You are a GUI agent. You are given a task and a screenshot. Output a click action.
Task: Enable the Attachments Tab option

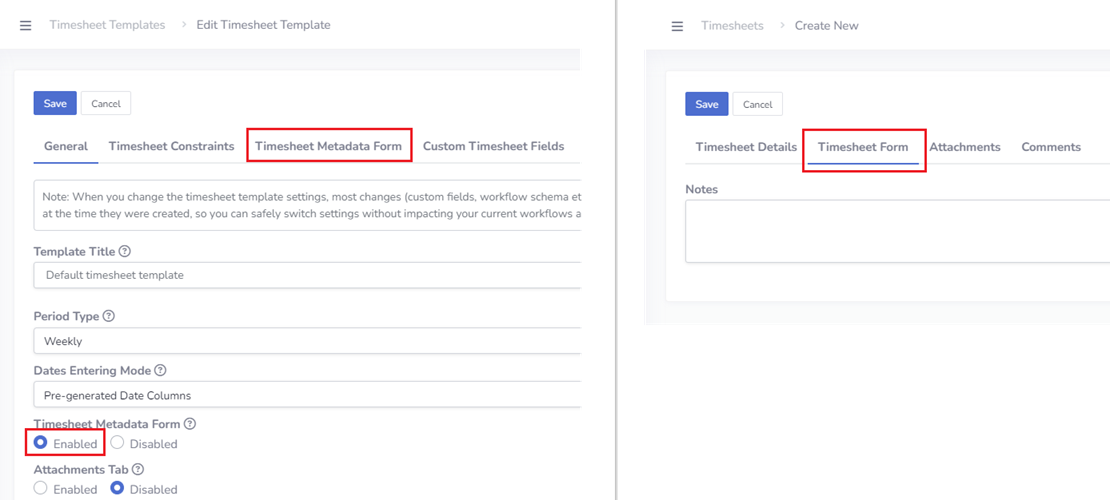pos(41,489)
